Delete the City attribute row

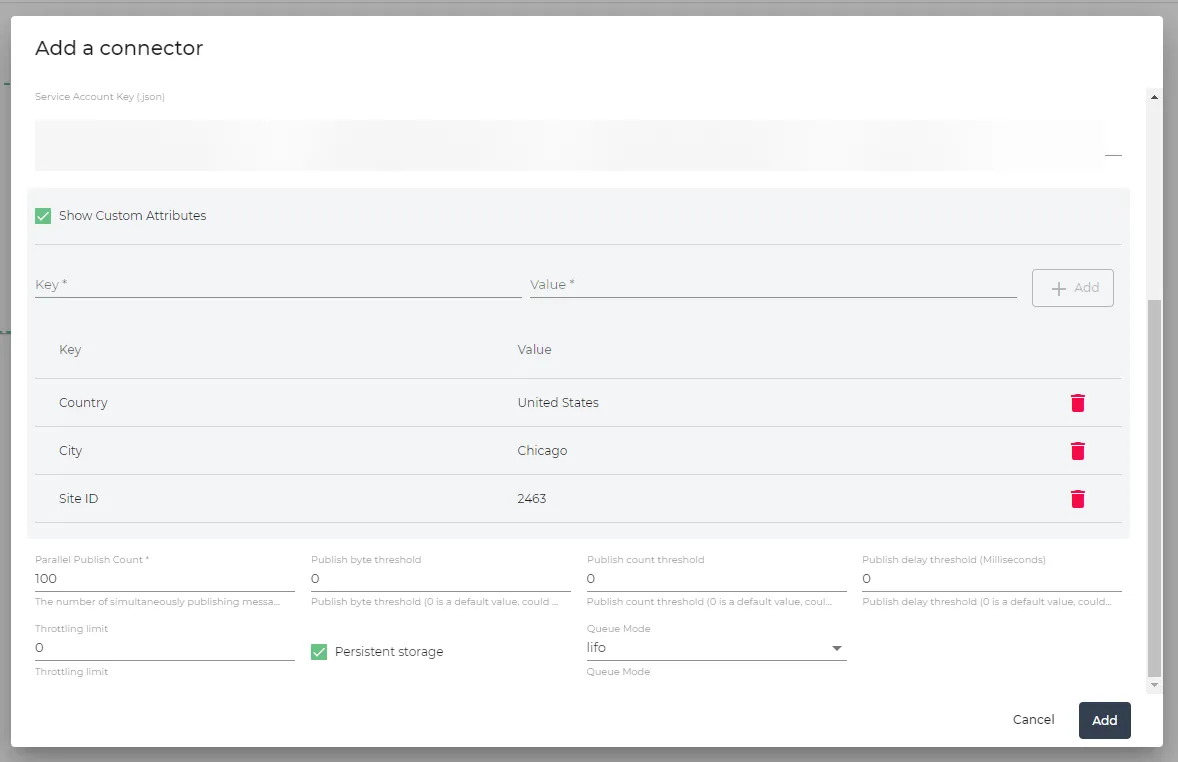(x=1077, y=451)
